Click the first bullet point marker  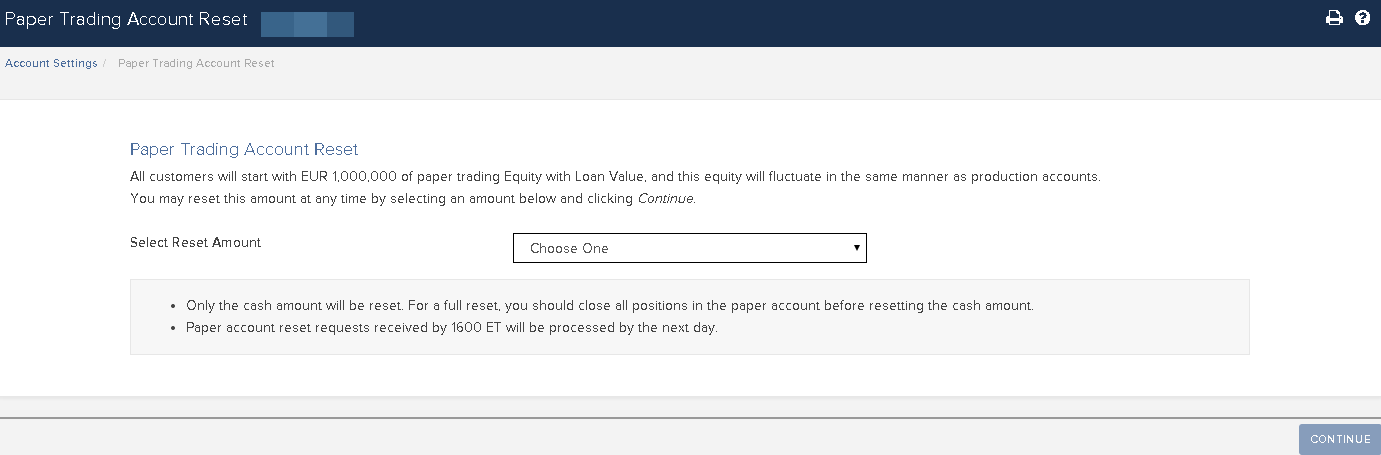pyautogui.click(x=174, y=306)
